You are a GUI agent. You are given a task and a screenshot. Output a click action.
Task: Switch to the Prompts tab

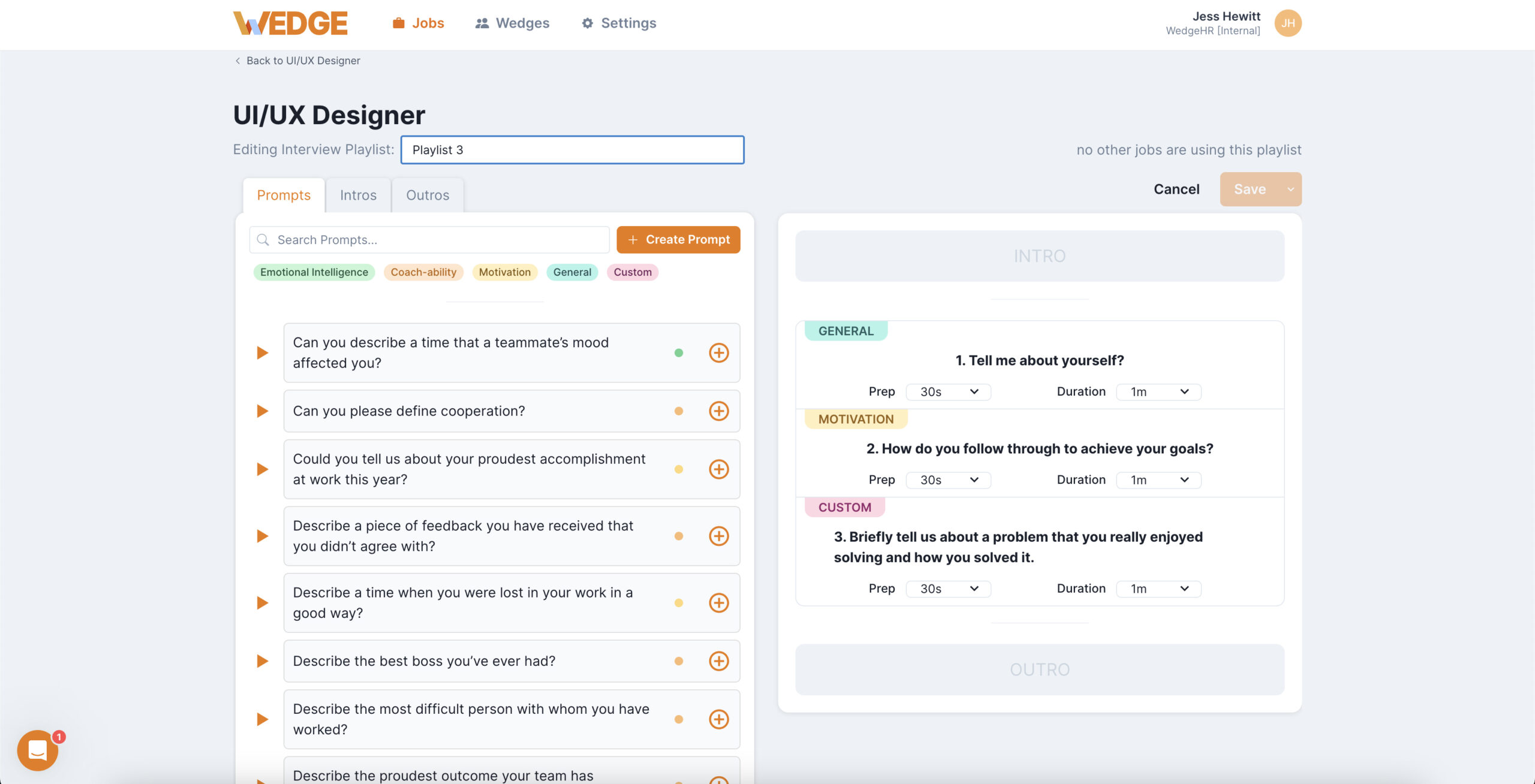tap(284, 195)
